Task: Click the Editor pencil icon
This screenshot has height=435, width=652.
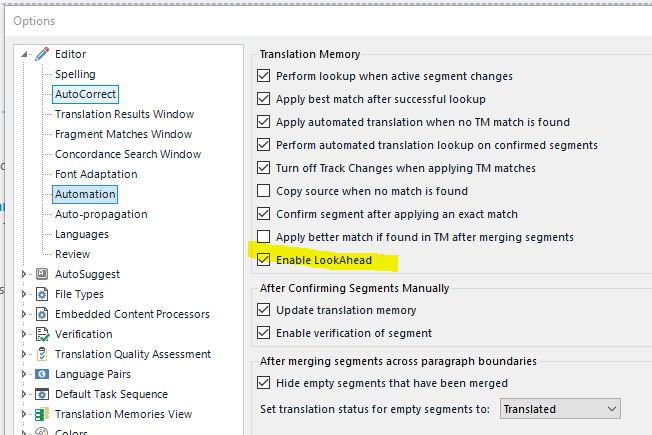Action: coord(42,54)
